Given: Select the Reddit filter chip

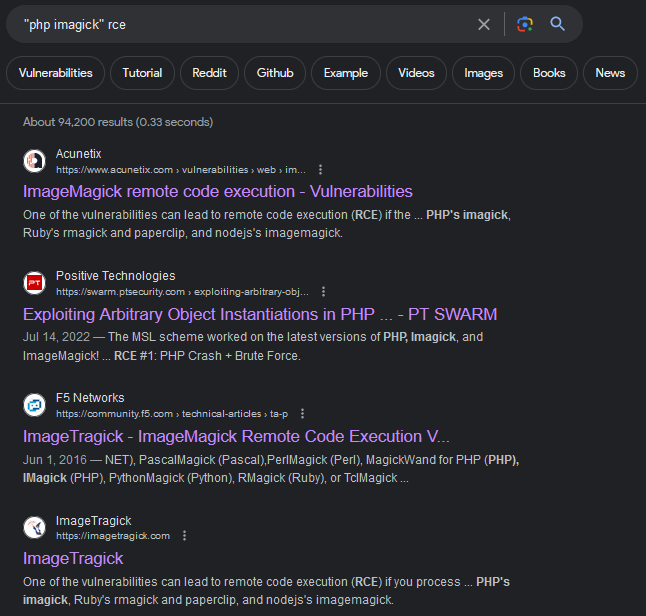Looking at the screenshot, I should tap(209, 73).
